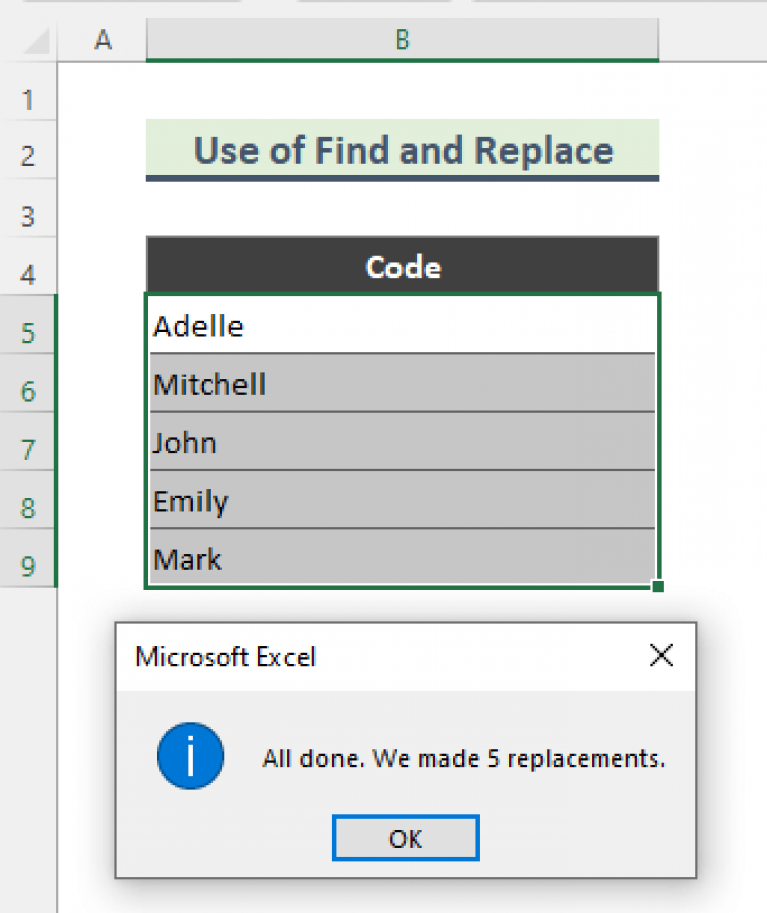Select row 1 header
767x913 pixels.
point(27,99)
